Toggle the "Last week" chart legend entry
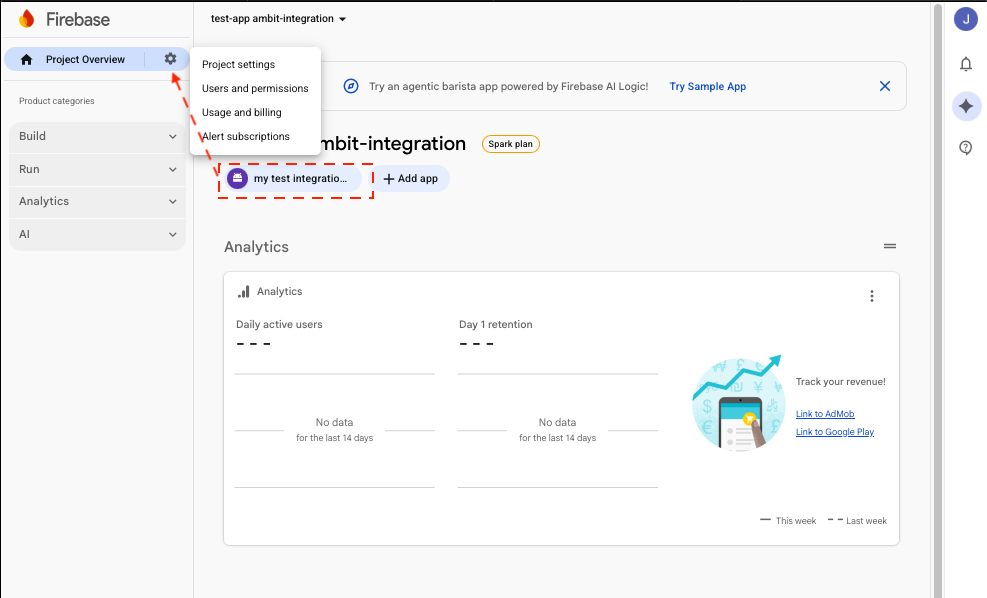The width and height of the screenshot is (987, 598). 857,520
